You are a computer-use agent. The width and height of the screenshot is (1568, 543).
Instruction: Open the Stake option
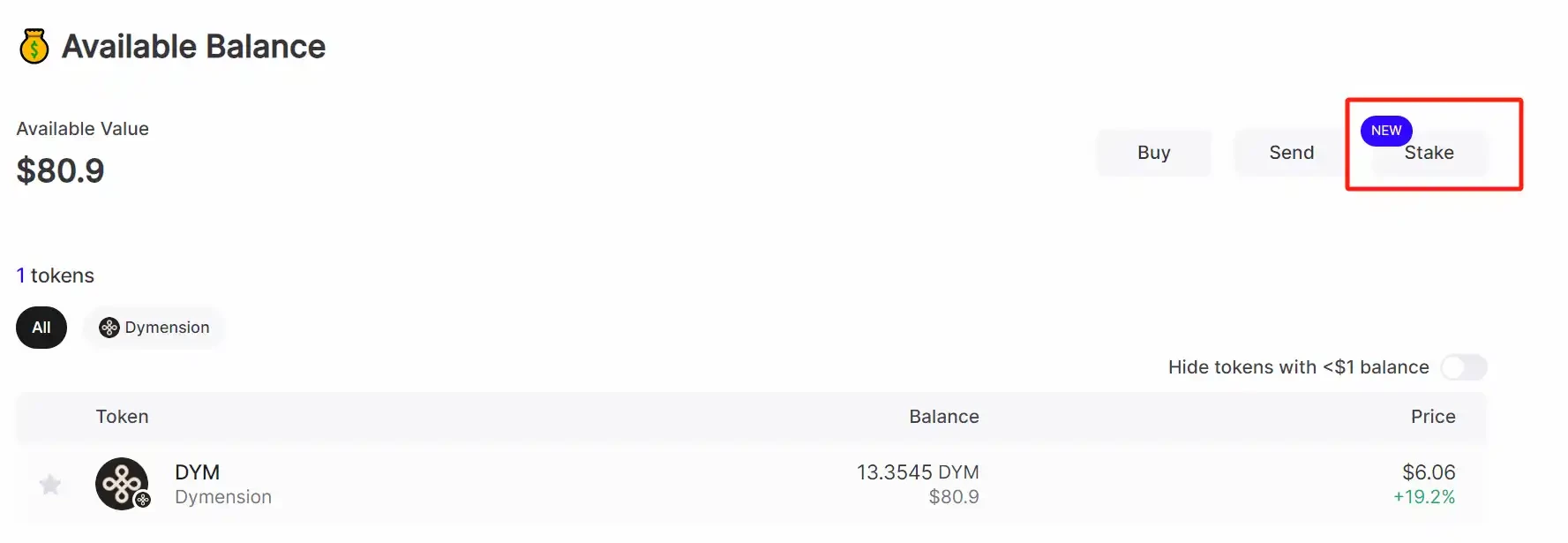pos(1429,154)
